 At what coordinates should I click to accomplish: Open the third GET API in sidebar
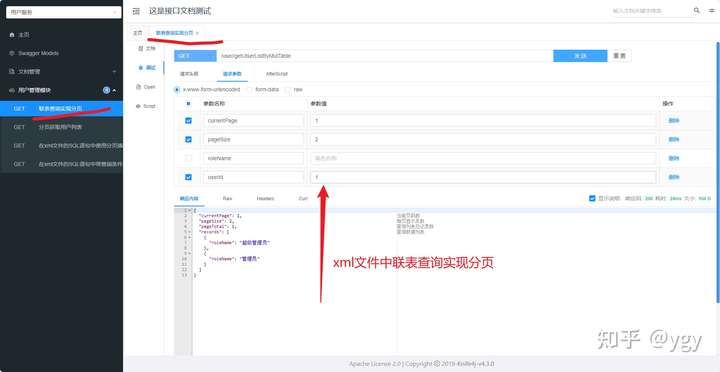coord(62,145)
